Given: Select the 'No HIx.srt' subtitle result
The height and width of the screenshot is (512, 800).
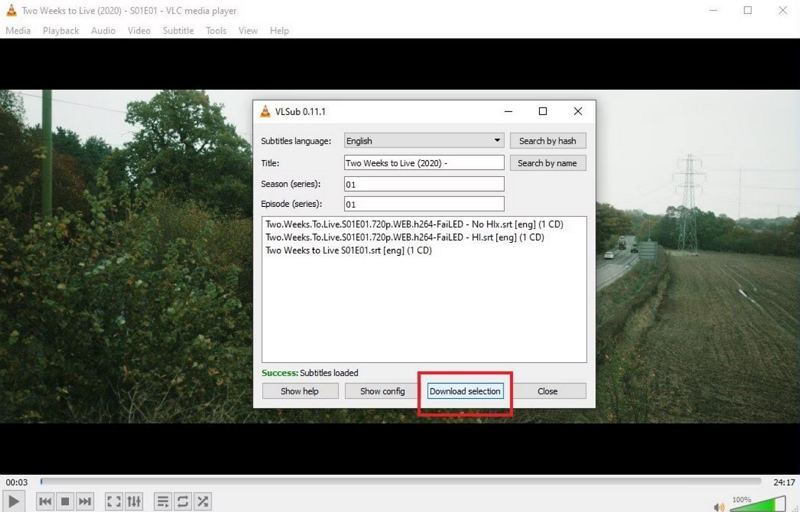Looking at the screenshot, I should tap(414, 224).
